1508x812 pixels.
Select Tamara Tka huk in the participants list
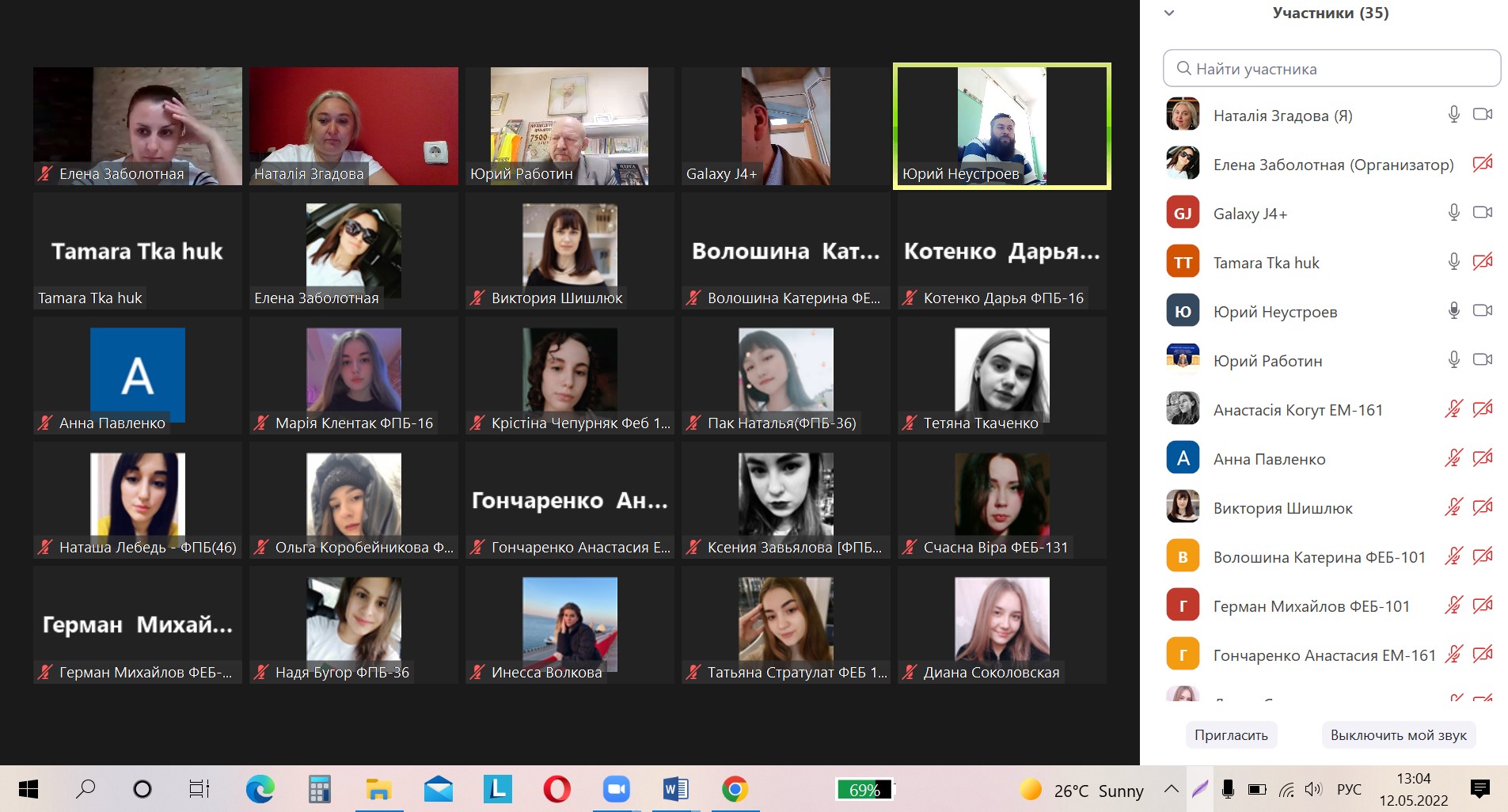[x=1266, y=263]
